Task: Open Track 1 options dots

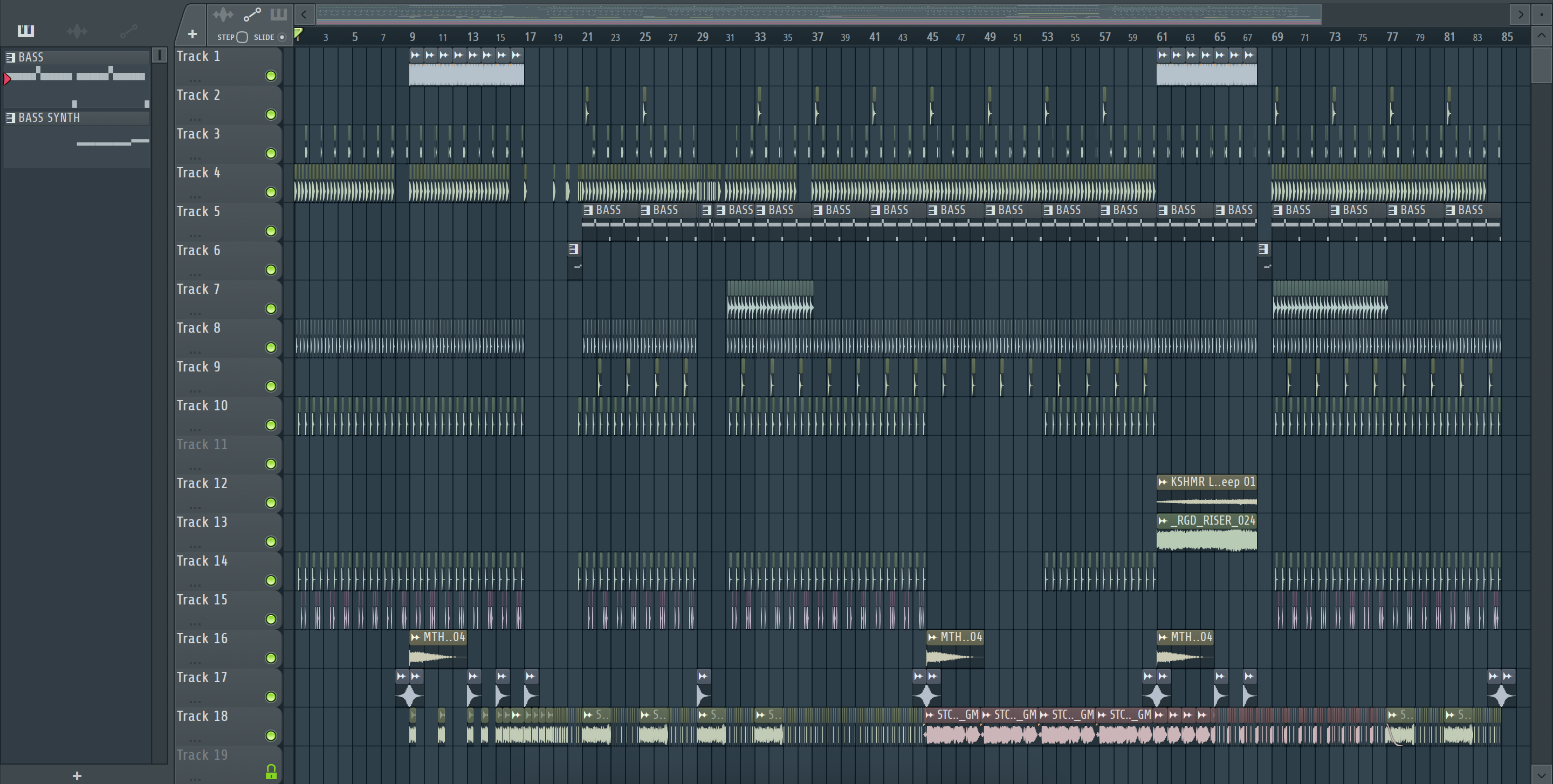Action: 195,80
